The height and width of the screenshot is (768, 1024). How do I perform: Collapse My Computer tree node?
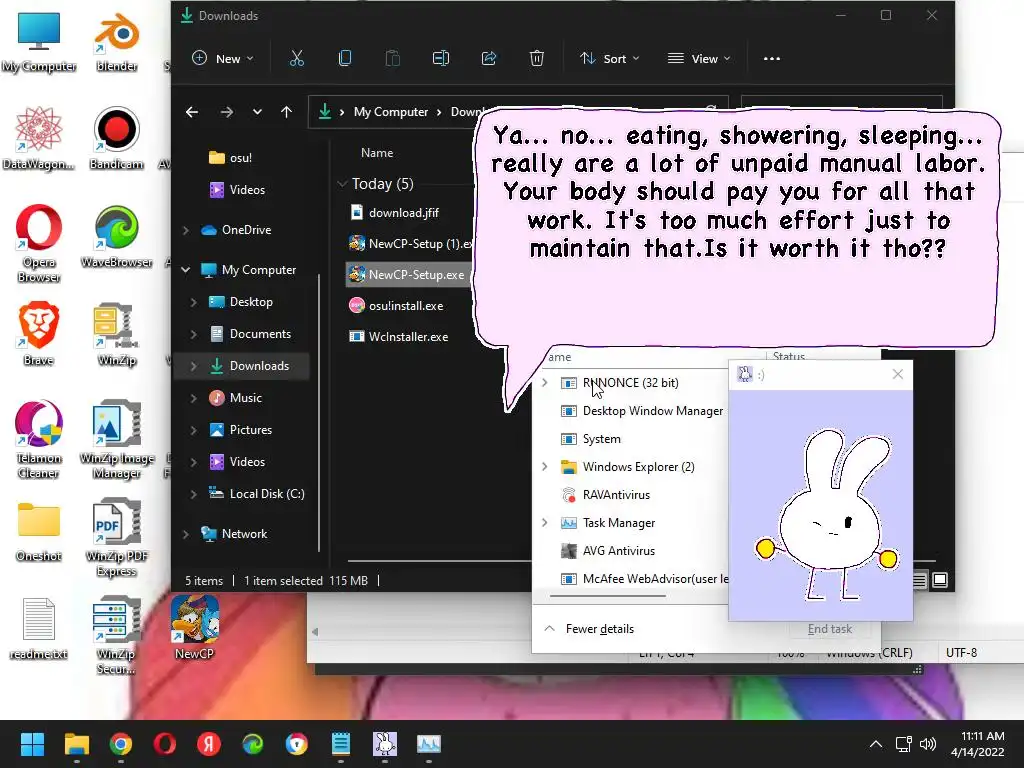tap(186, 270)
